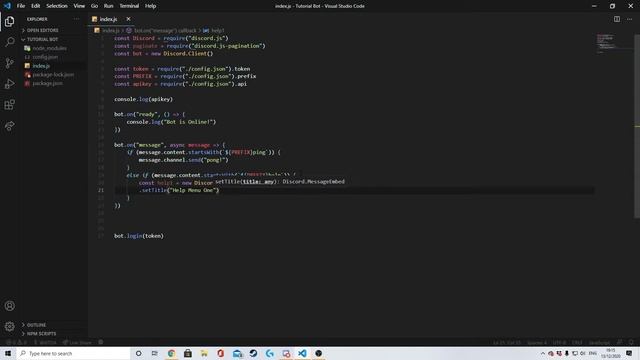640x360 pixels.
Task: Click index.js in the breadcrumb
Action: point(110,31)
